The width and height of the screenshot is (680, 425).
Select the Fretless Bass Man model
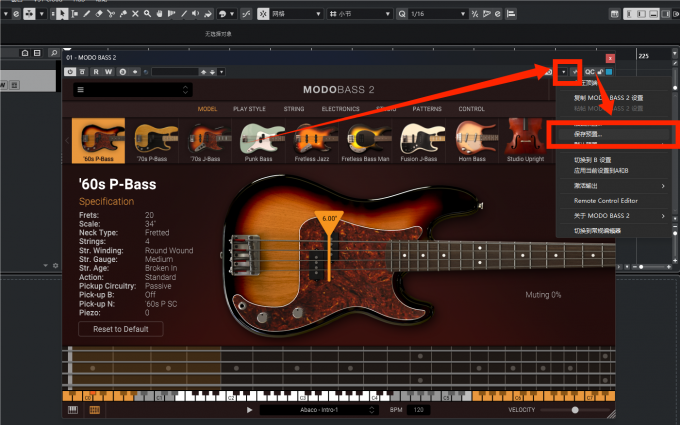tap(365, 141)
